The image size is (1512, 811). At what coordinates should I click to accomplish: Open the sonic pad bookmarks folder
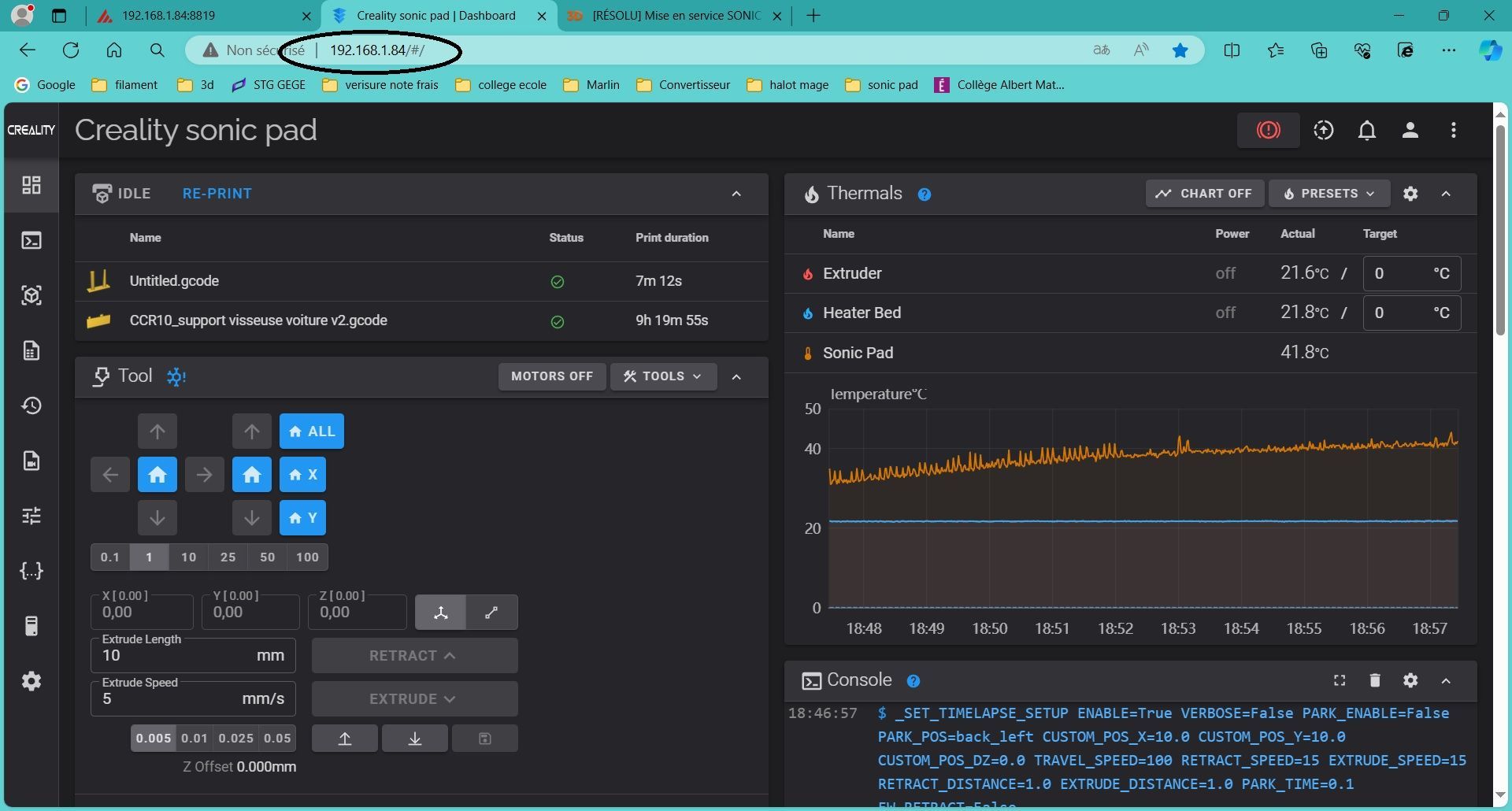(x=882, y=85)
